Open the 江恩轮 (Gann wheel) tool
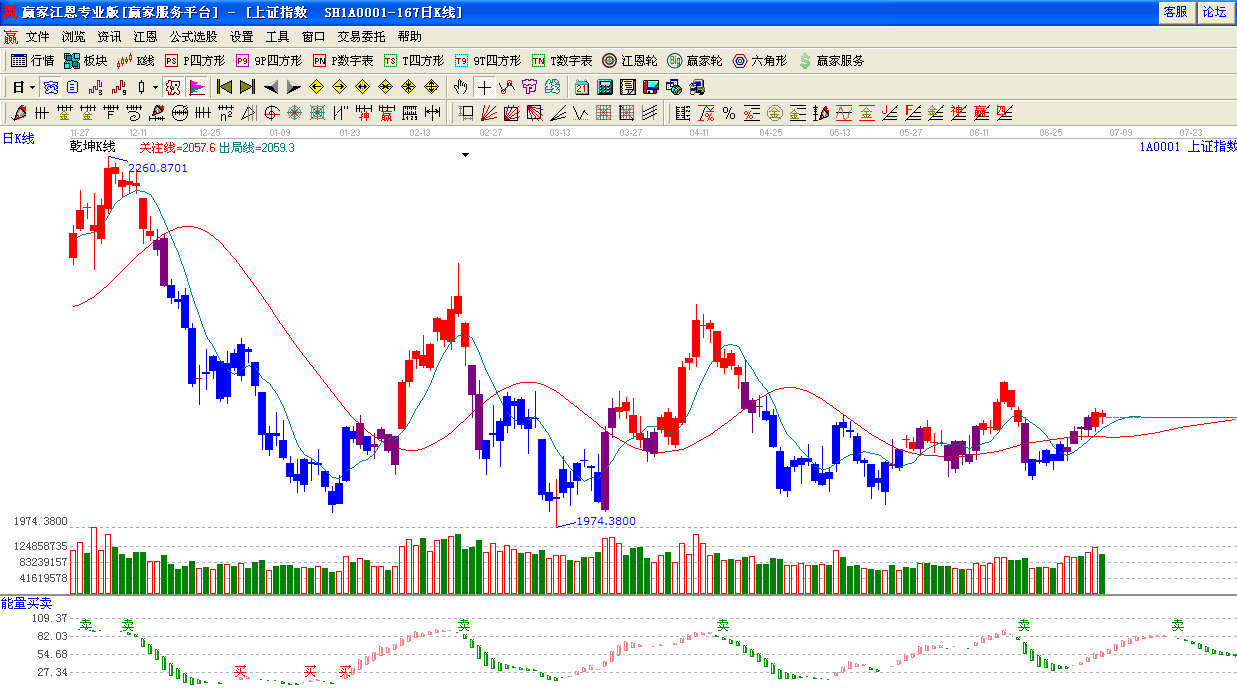The width and height of the screenshot is (1237, 689). [x=629, y=61]
